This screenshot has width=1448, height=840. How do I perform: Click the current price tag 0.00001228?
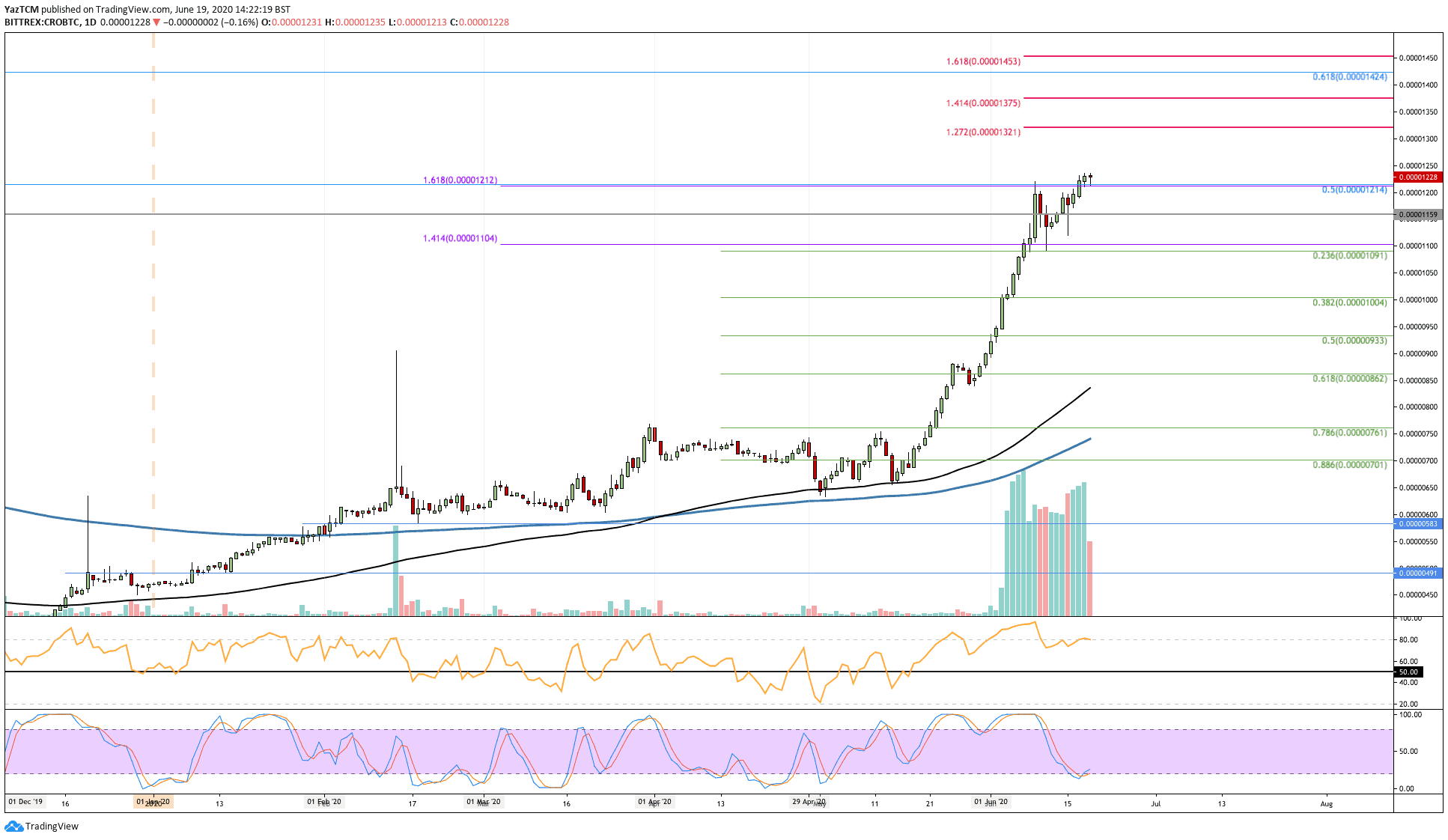pyautogui.click(x=1418, y=177)
